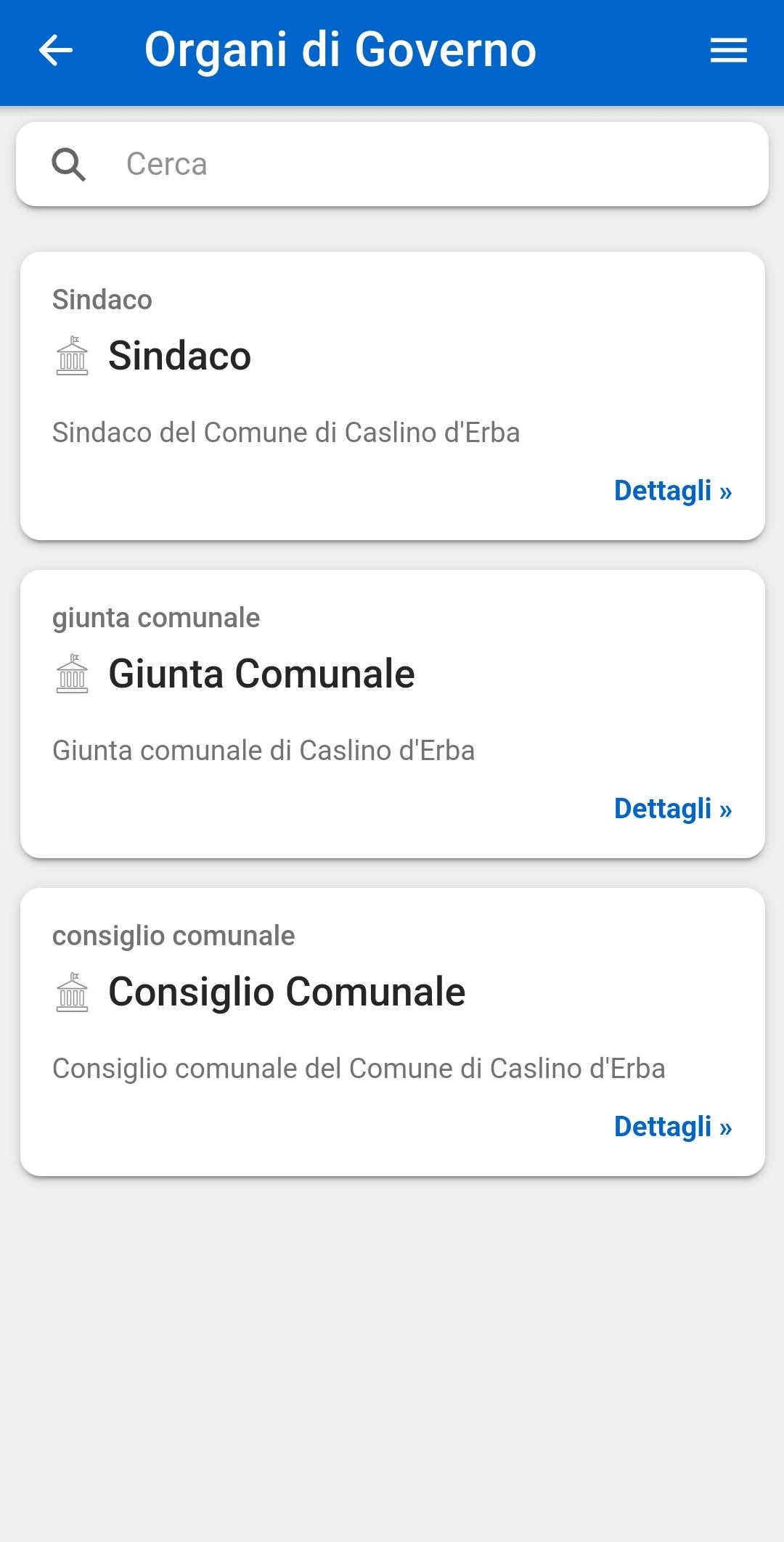Open Dettagli for Consiglio Comunale
This screenshot has height=1542, width=784.
tap(673, 1127)
